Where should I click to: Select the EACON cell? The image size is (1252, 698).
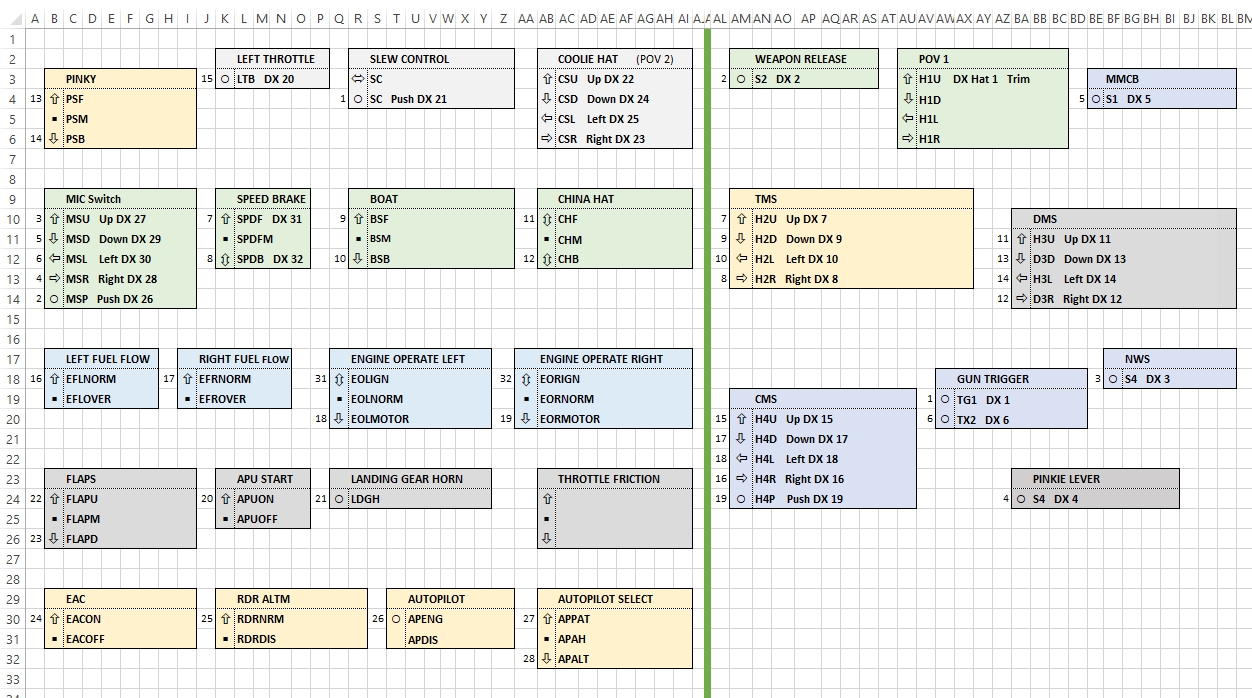pos(129,619)
